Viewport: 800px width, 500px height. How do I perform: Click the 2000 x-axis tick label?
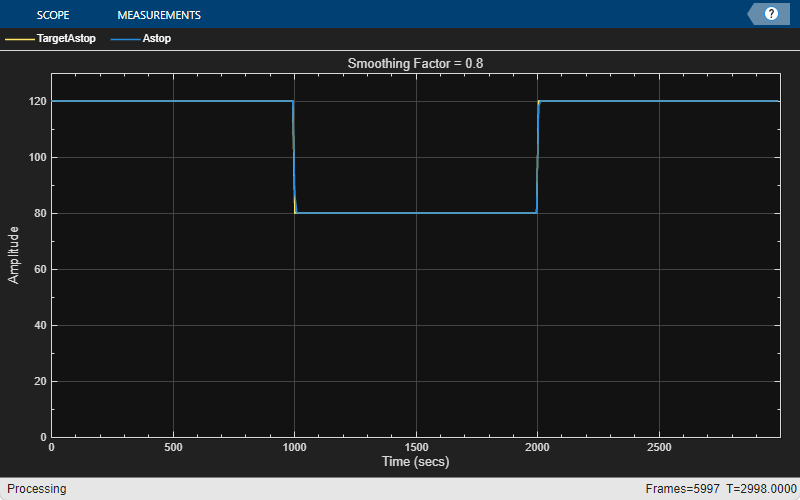point(537,447)
